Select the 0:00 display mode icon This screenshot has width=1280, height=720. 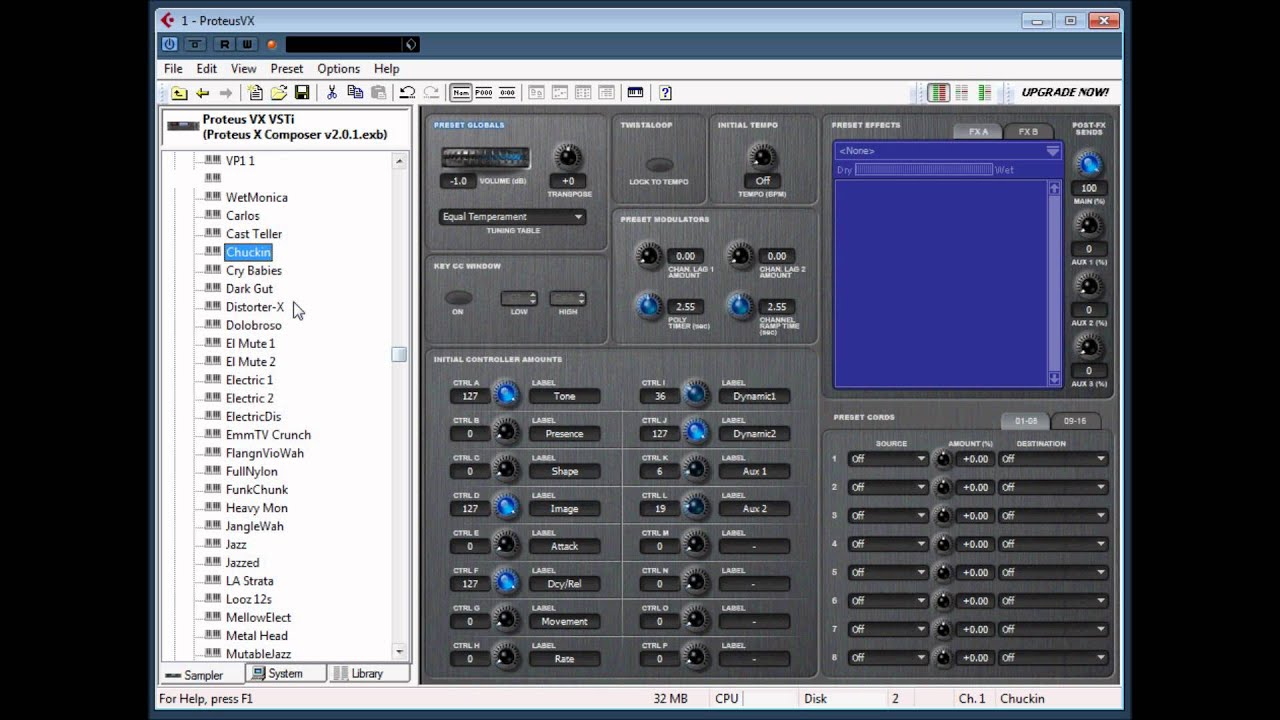pyautogui.click(x=507, y=93)
